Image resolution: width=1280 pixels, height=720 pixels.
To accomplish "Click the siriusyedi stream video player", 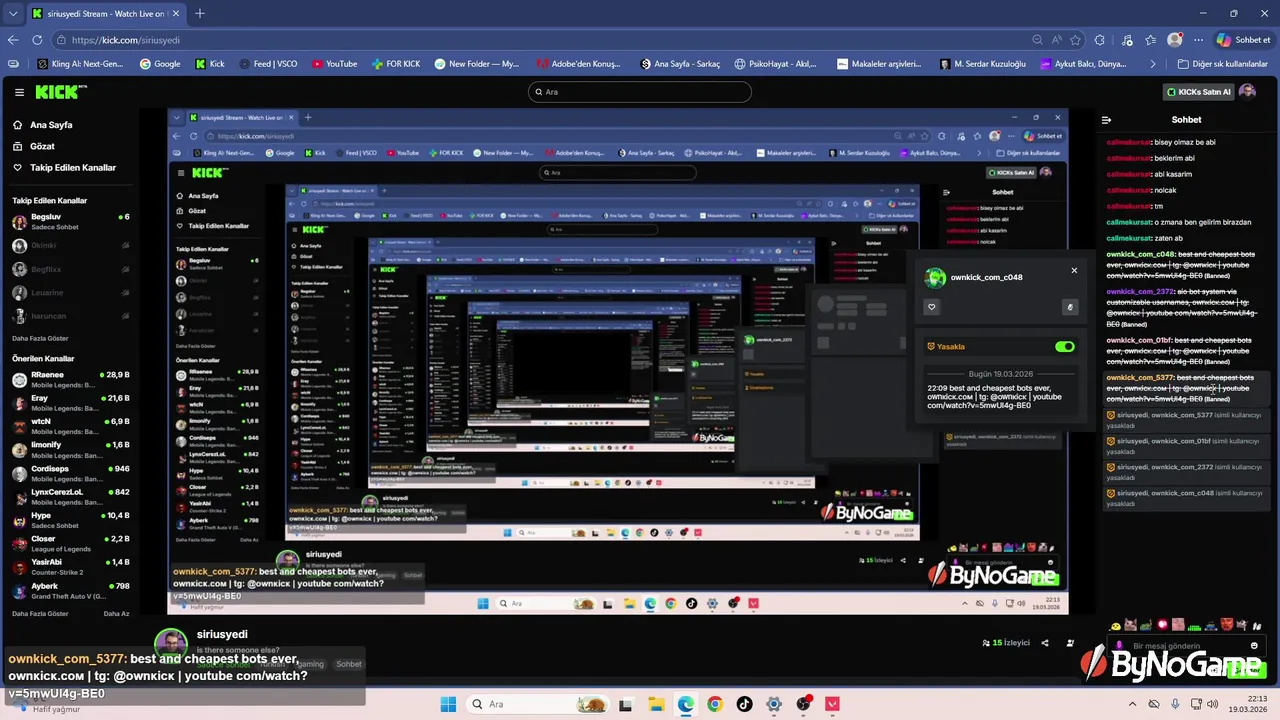I will (x=618, y=361).
